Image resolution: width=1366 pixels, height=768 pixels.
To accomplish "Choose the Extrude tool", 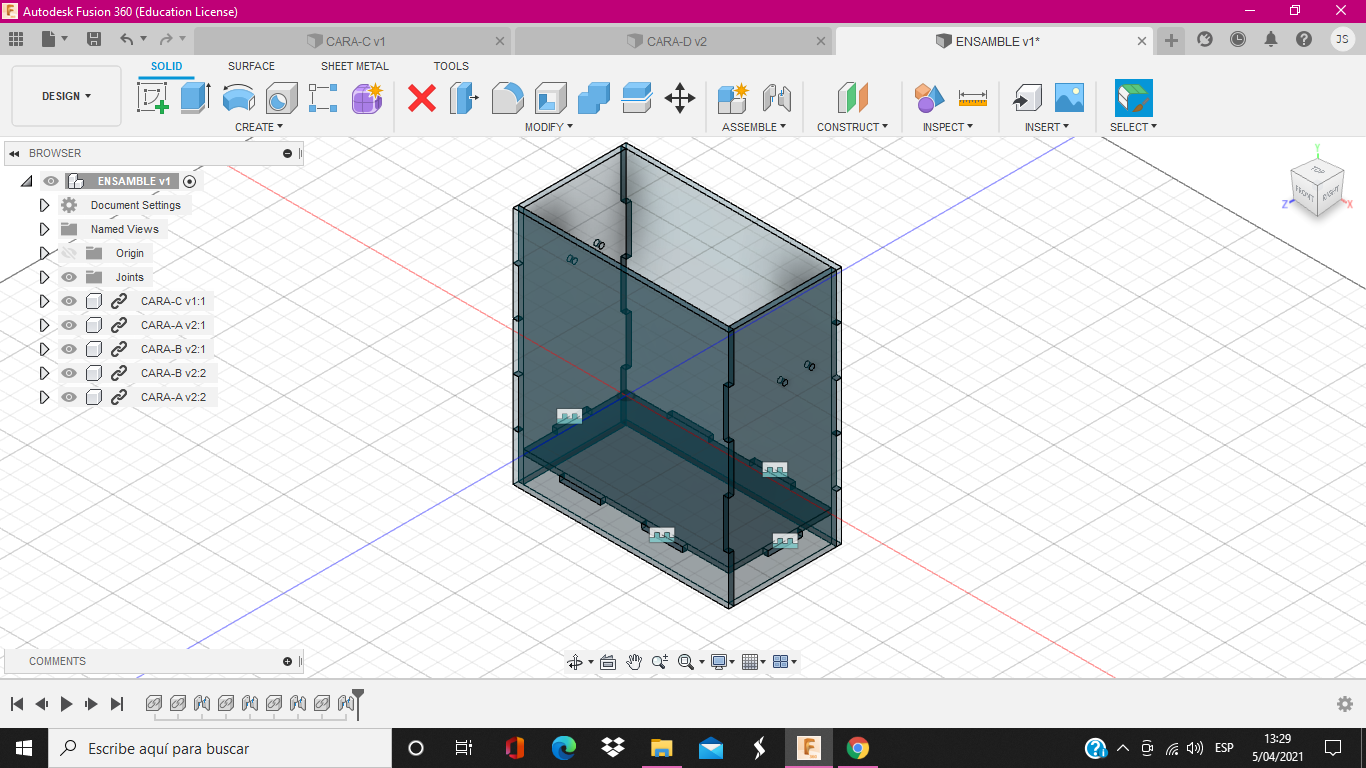I will tap(195, 98).
